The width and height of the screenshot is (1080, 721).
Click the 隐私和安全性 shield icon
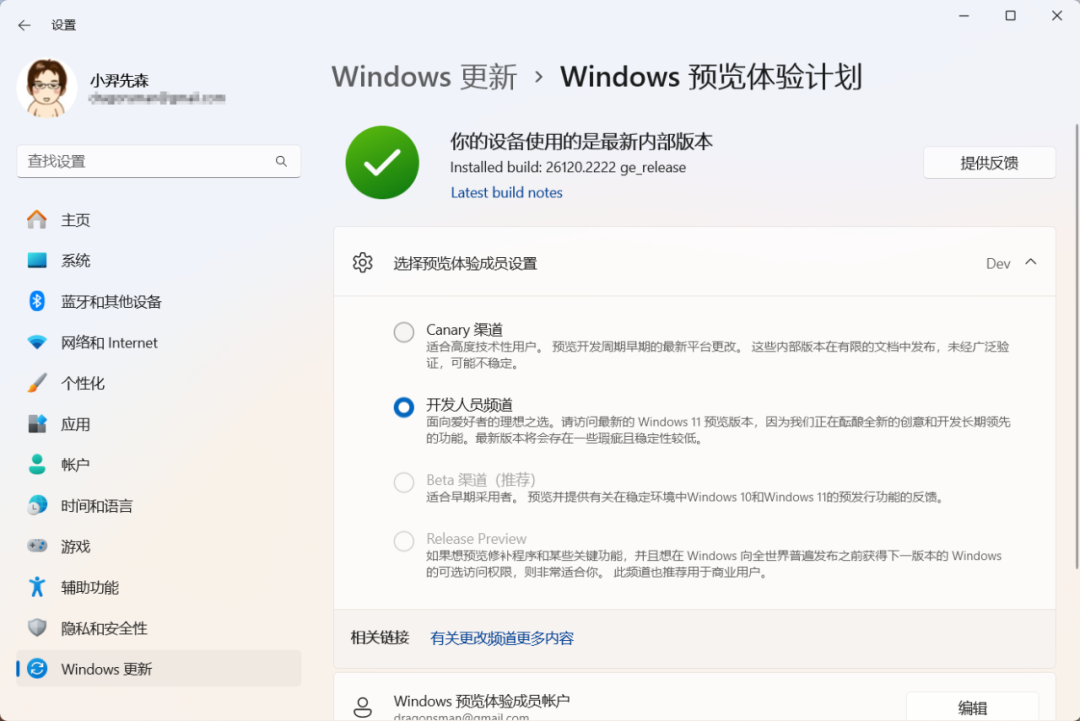[x=37, y=627]
